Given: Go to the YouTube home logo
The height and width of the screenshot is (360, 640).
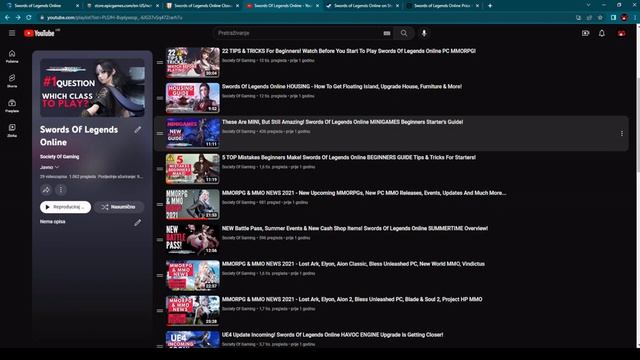Looking at the screenshot, I should (39, 33).
